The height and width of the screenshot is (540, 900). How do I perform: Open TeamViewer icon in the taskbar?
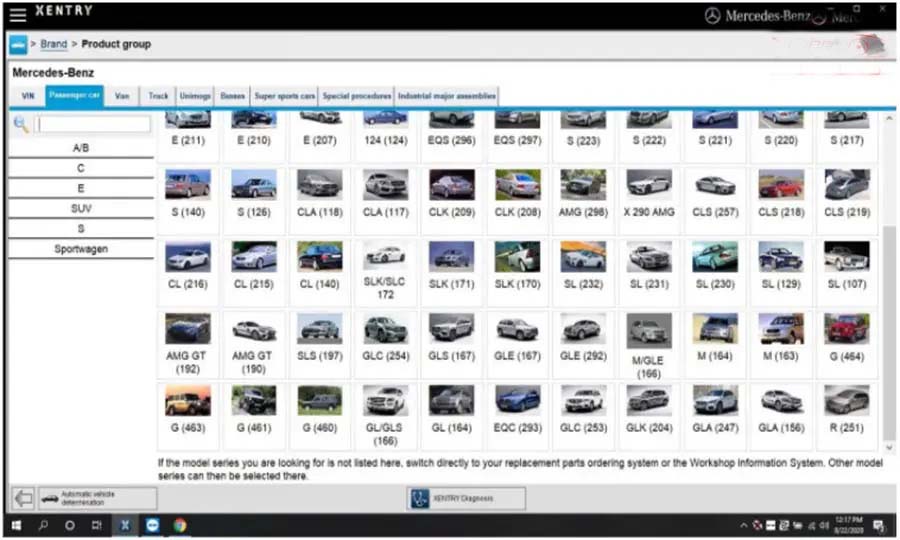[153, 525]
